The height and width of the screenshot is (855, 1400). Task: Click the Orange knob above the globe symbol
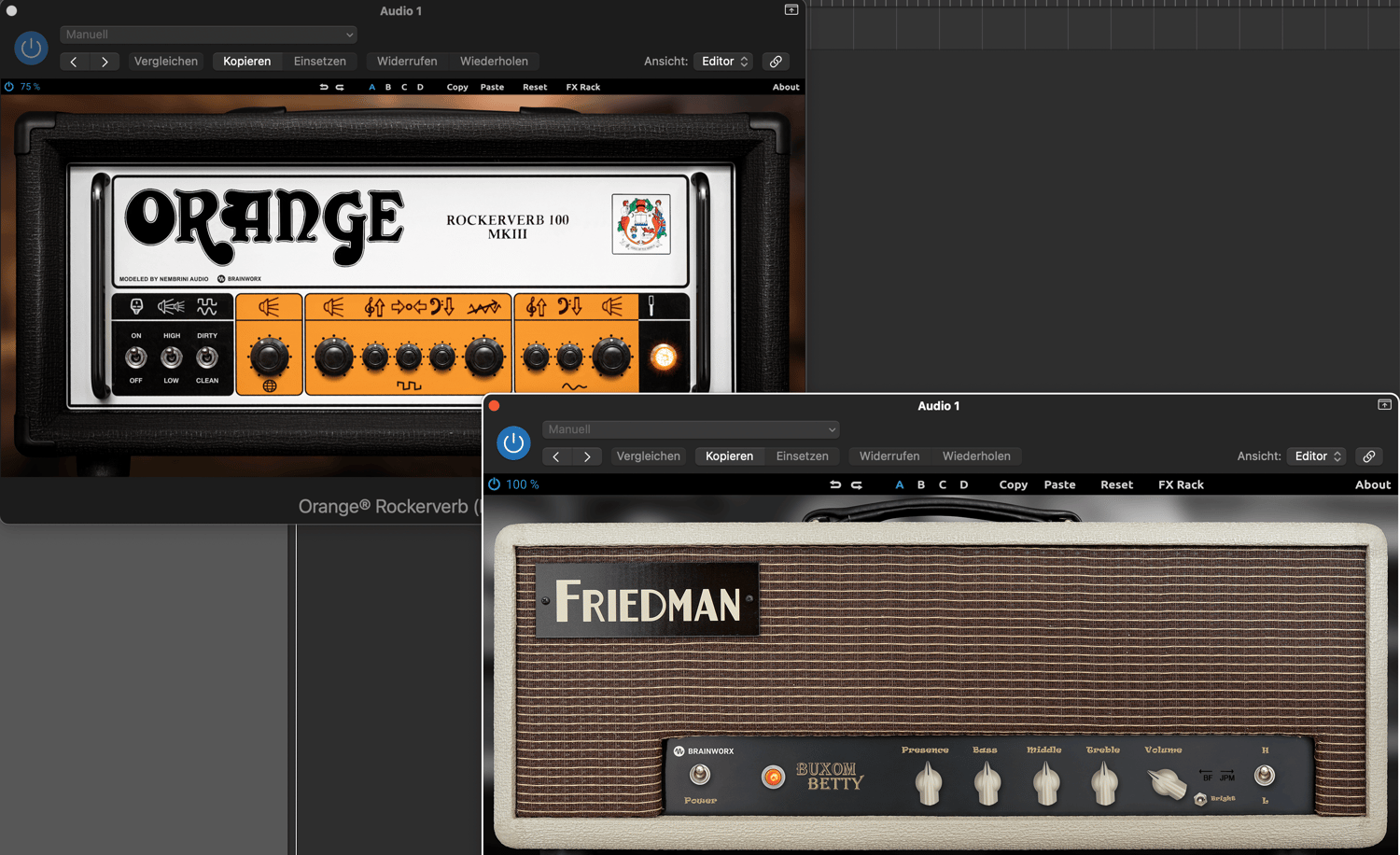(269, 356)
